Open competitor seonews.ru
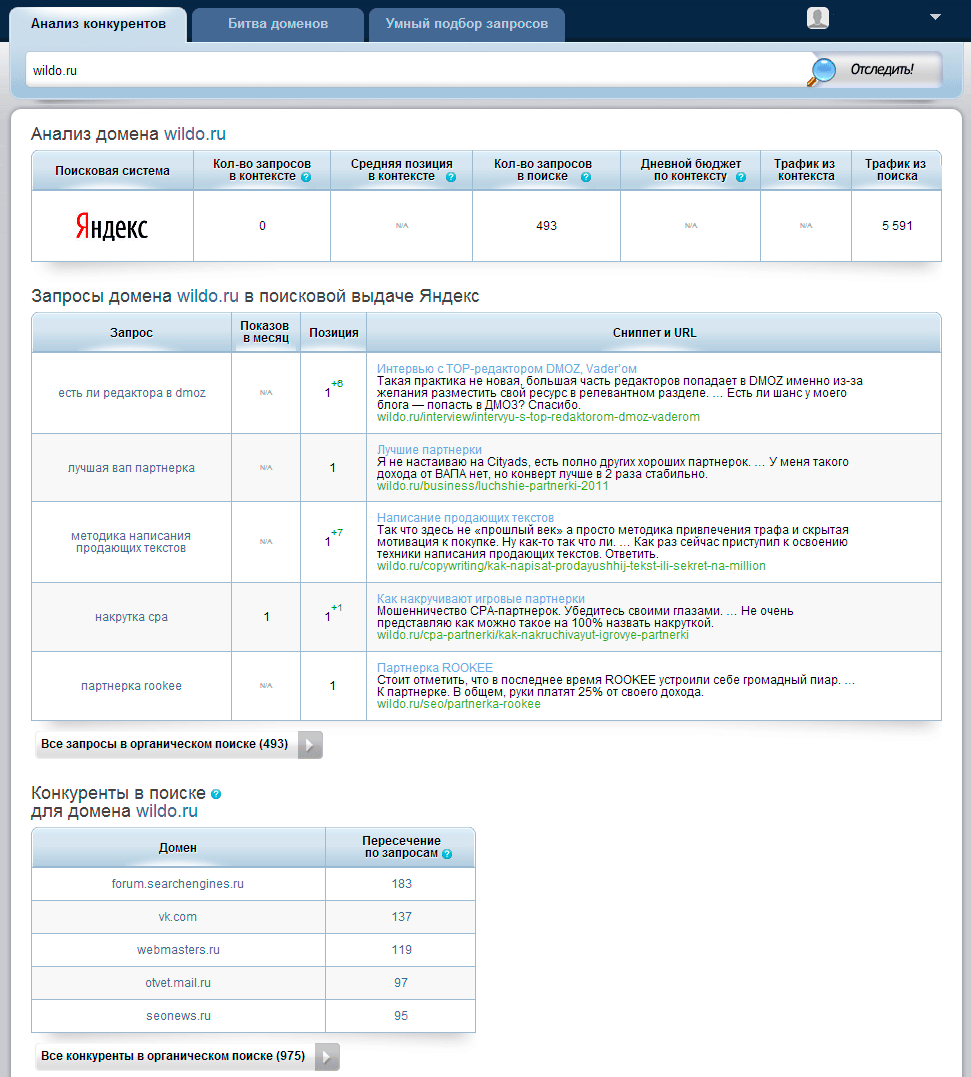 pos(178,1016)
